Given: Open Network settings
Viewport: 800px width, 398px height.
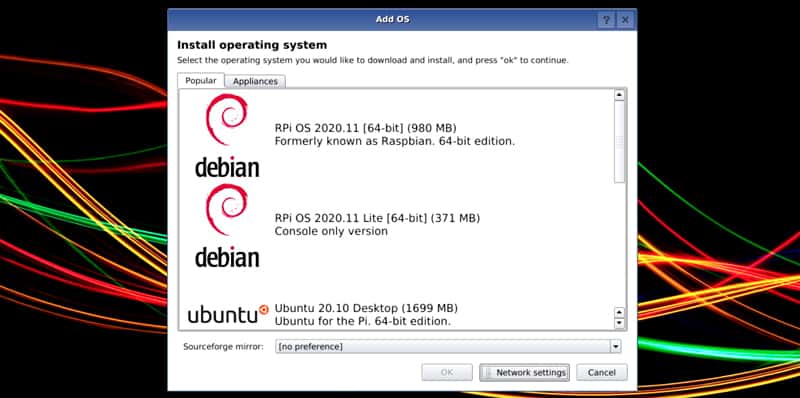Looking at the screenshot, I should pos(524,372).
